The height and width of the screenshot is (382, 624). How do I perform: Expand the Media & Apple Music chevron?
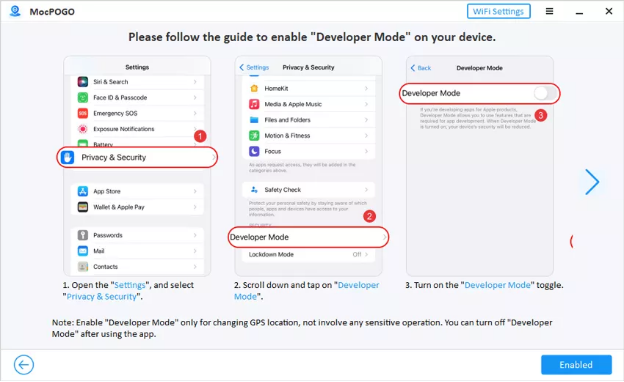point(366,104)
